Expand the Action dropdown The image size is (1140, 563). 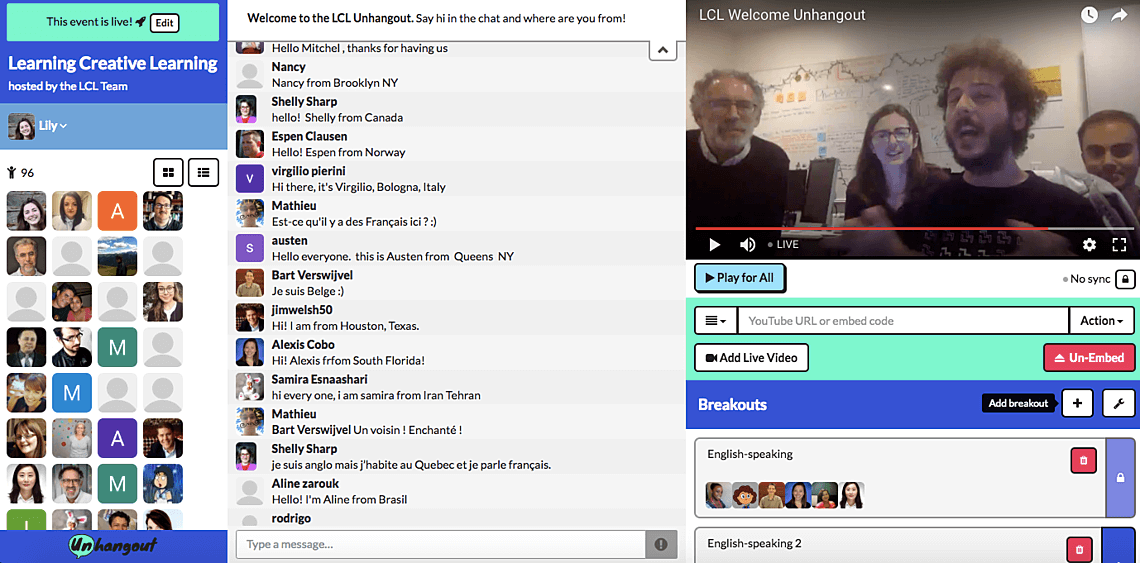pyautogui.click(x=1102, y=321)
